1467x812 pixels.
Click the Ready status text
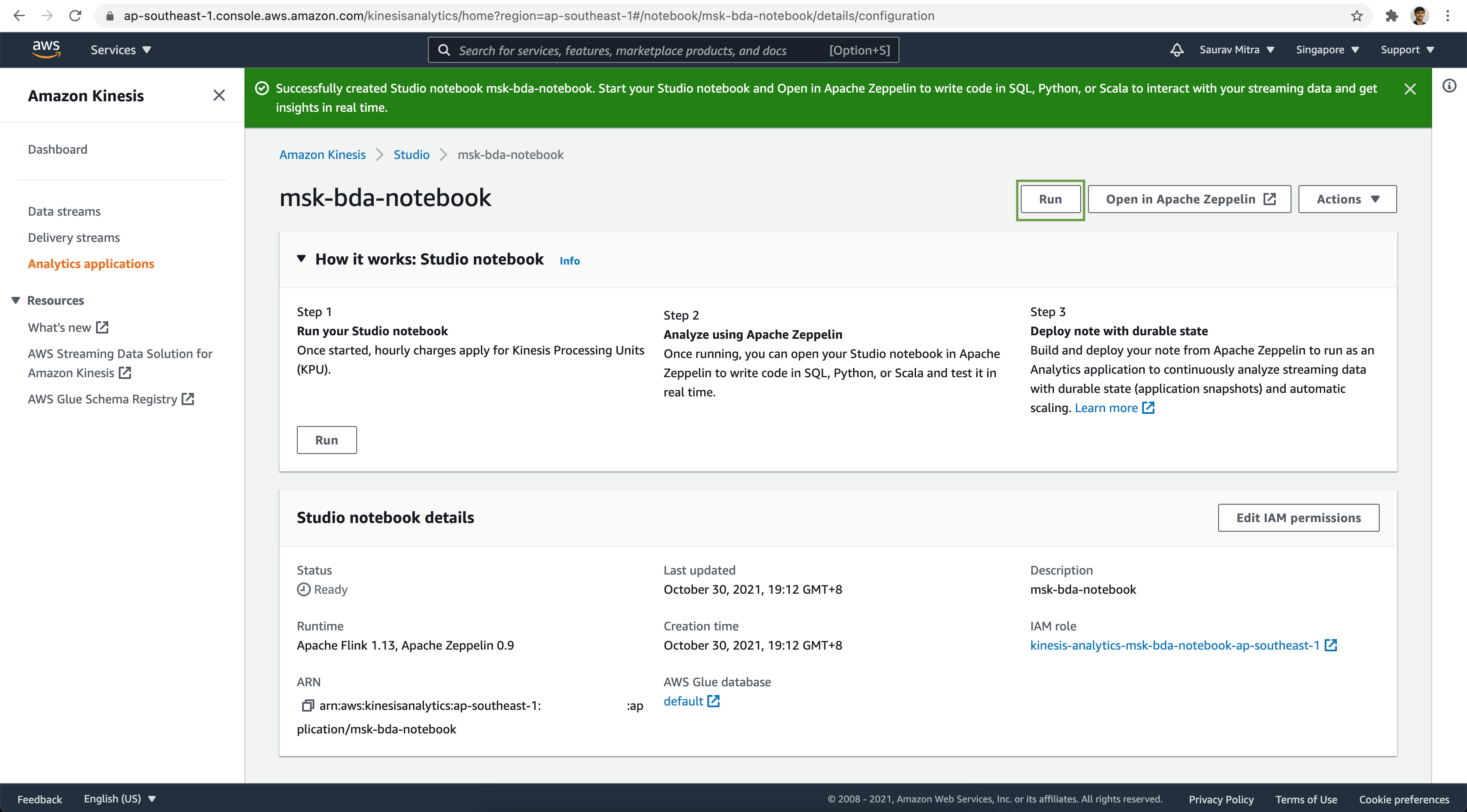[x=331, y=589]
